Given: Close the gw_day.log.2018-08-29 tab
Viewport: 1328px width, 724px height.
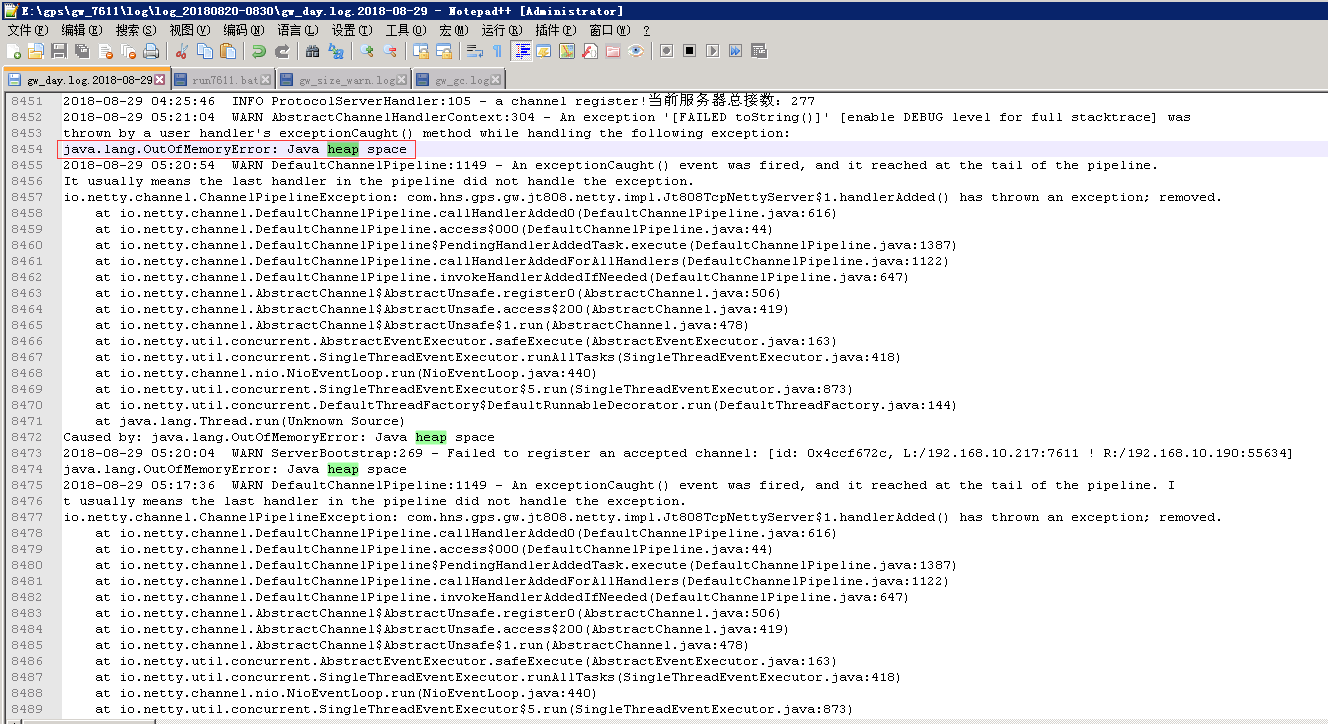Looking at the screenshot, I should 158,79.
